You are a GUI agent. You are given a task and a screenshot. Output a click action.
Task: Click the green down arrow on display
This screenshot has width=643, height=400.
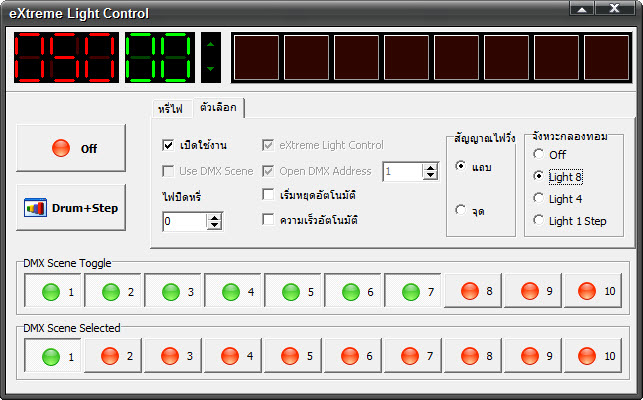[x=211, y=69]
